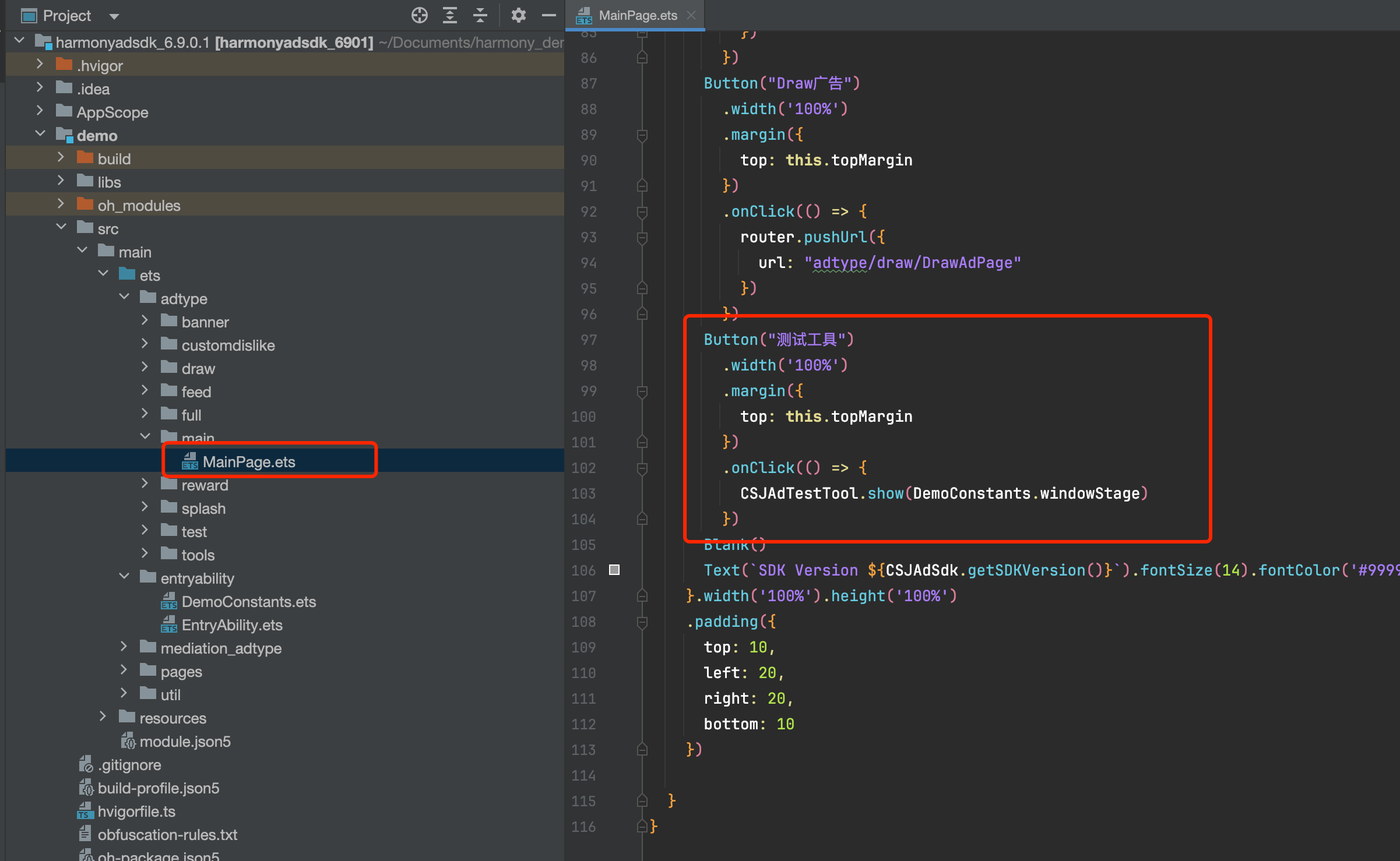Toggle code fold marker at line 92
Screen dimensions: 1400x861
point(642,211)
